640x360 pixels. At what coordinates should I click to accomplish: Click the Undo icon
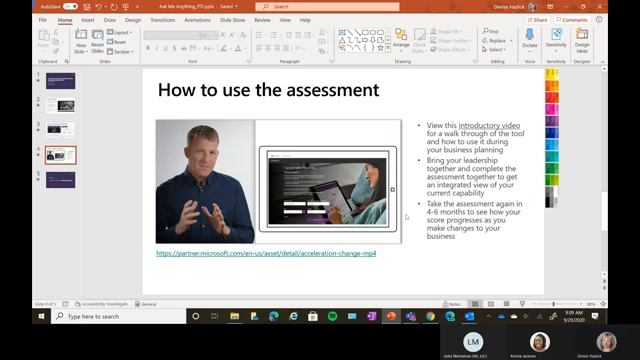pyautogui.click(x=98, y=7)
